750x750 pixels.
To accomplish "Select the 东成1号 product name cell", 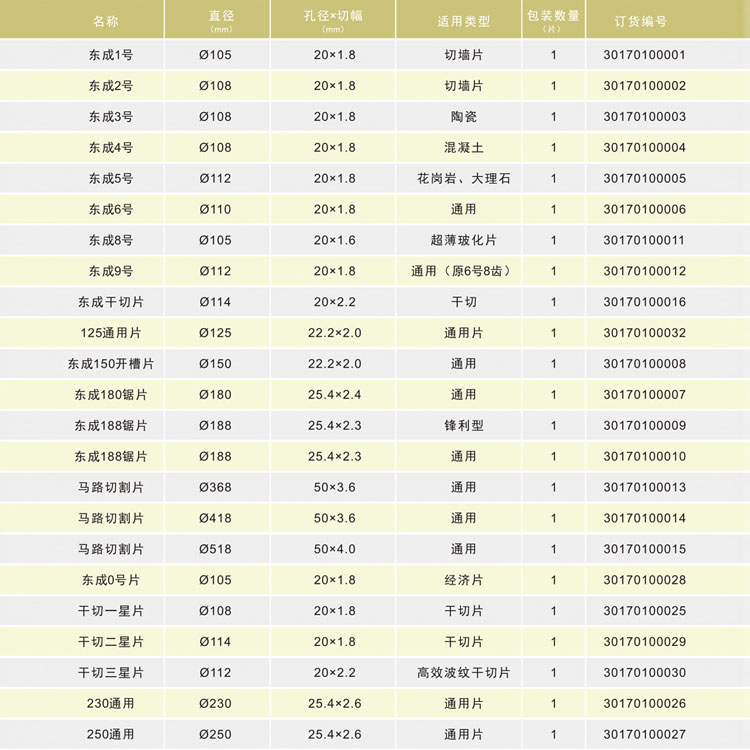I will pyautogui.click(x=111, y=55).
